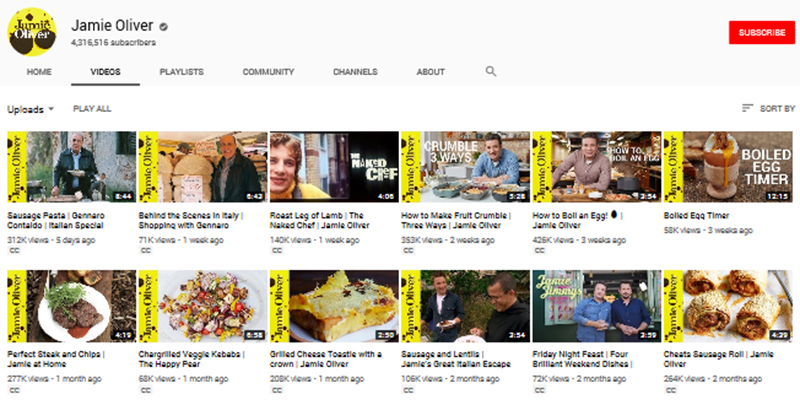Open the Sort By menu
Screen dimensions: 800x405
tap(768, 108)
